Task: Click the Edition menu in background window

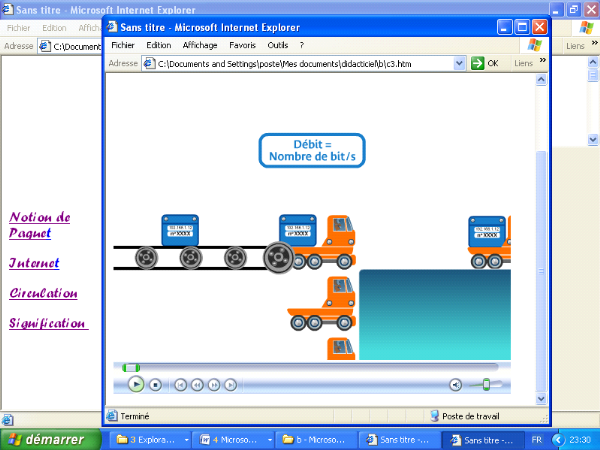Action: tap(54, 28)
